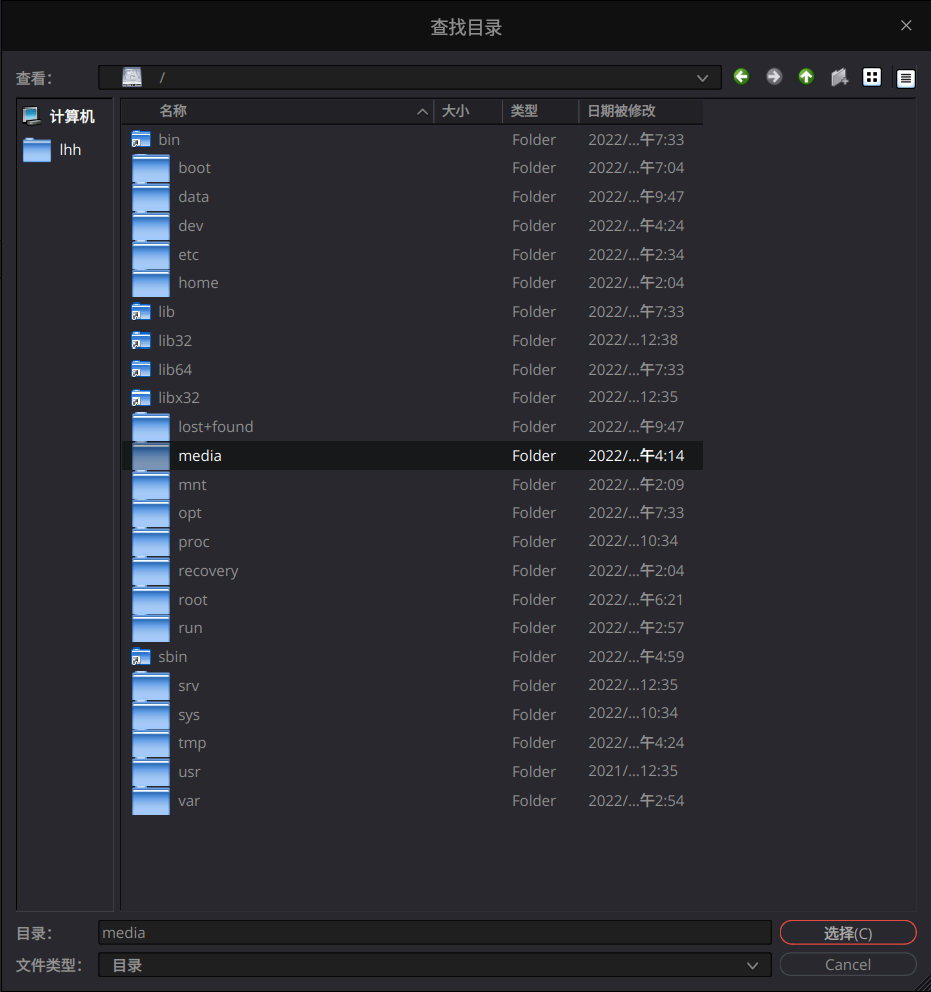The height and width of the screenshot is (992, 931).
Task: Go forward with the grey right arrow
Action: point(774,77)
